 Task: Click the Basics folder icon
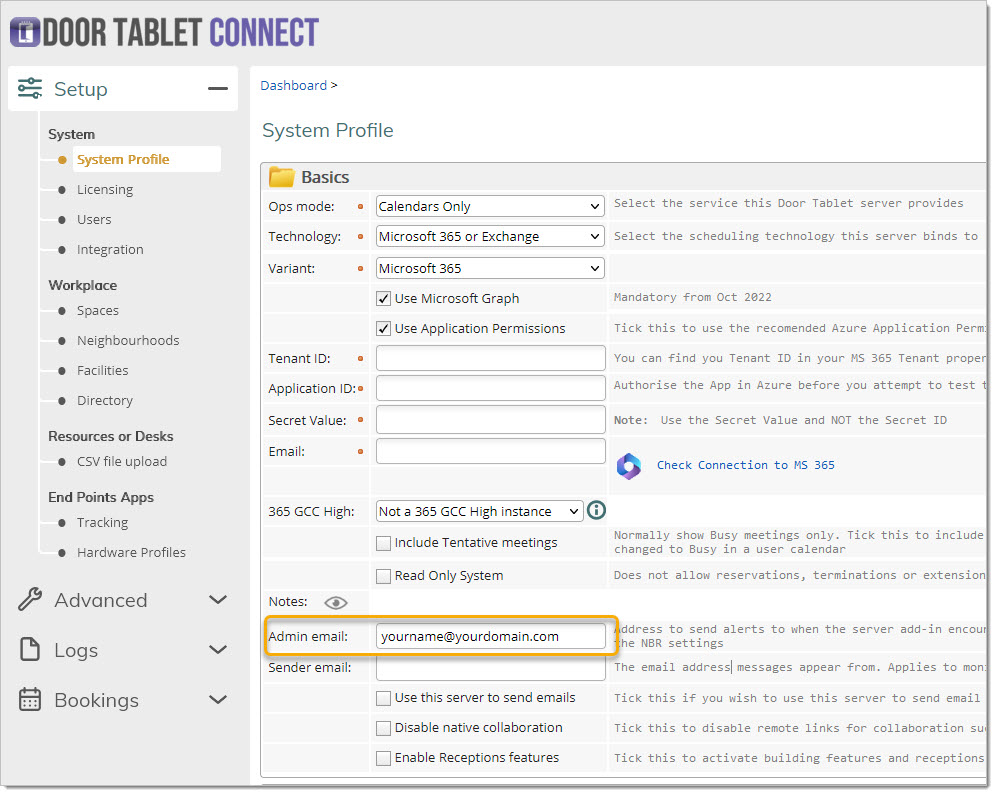pos(282,177)
